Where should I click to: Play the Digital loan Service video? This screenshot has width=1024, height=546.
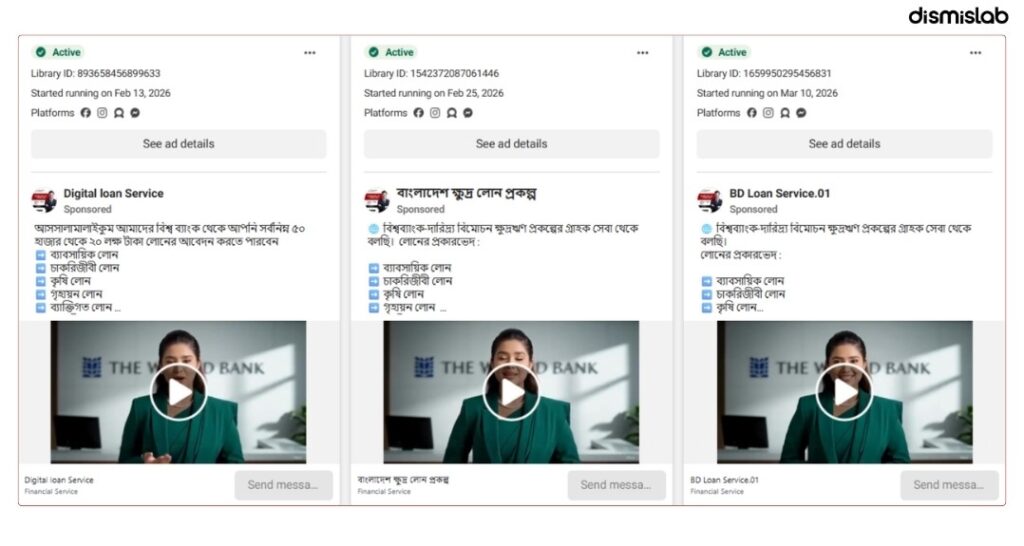point(178,393)
